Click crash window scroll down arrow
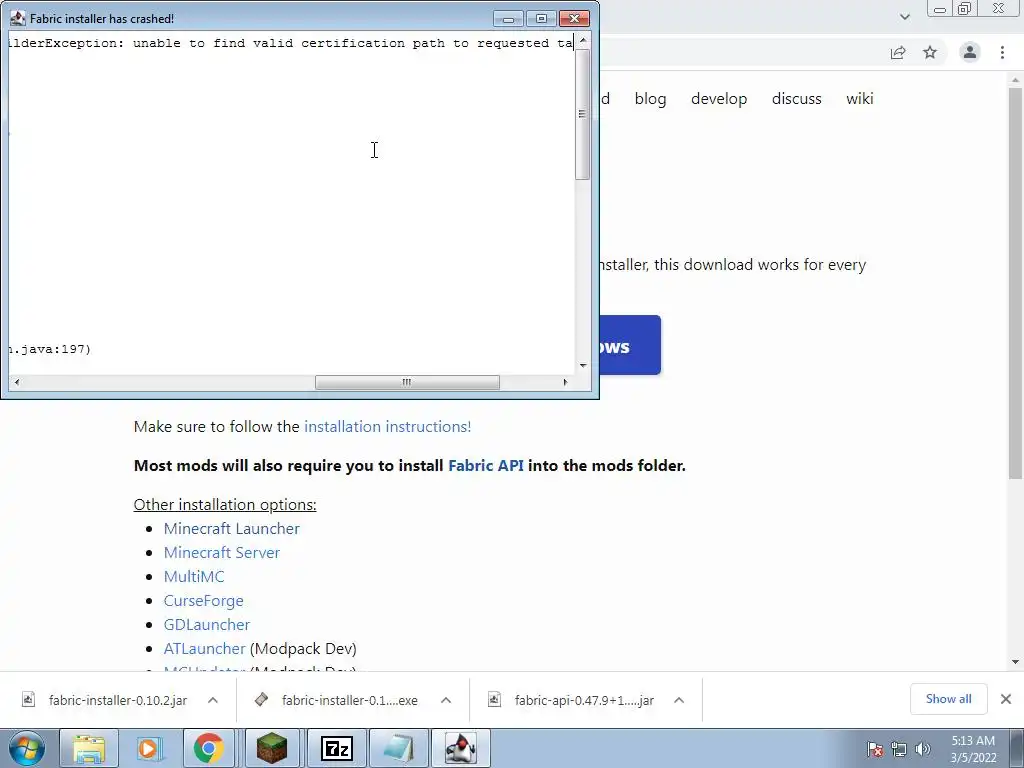The height and width of the screenshot is (768, 1024). (583, 366)
